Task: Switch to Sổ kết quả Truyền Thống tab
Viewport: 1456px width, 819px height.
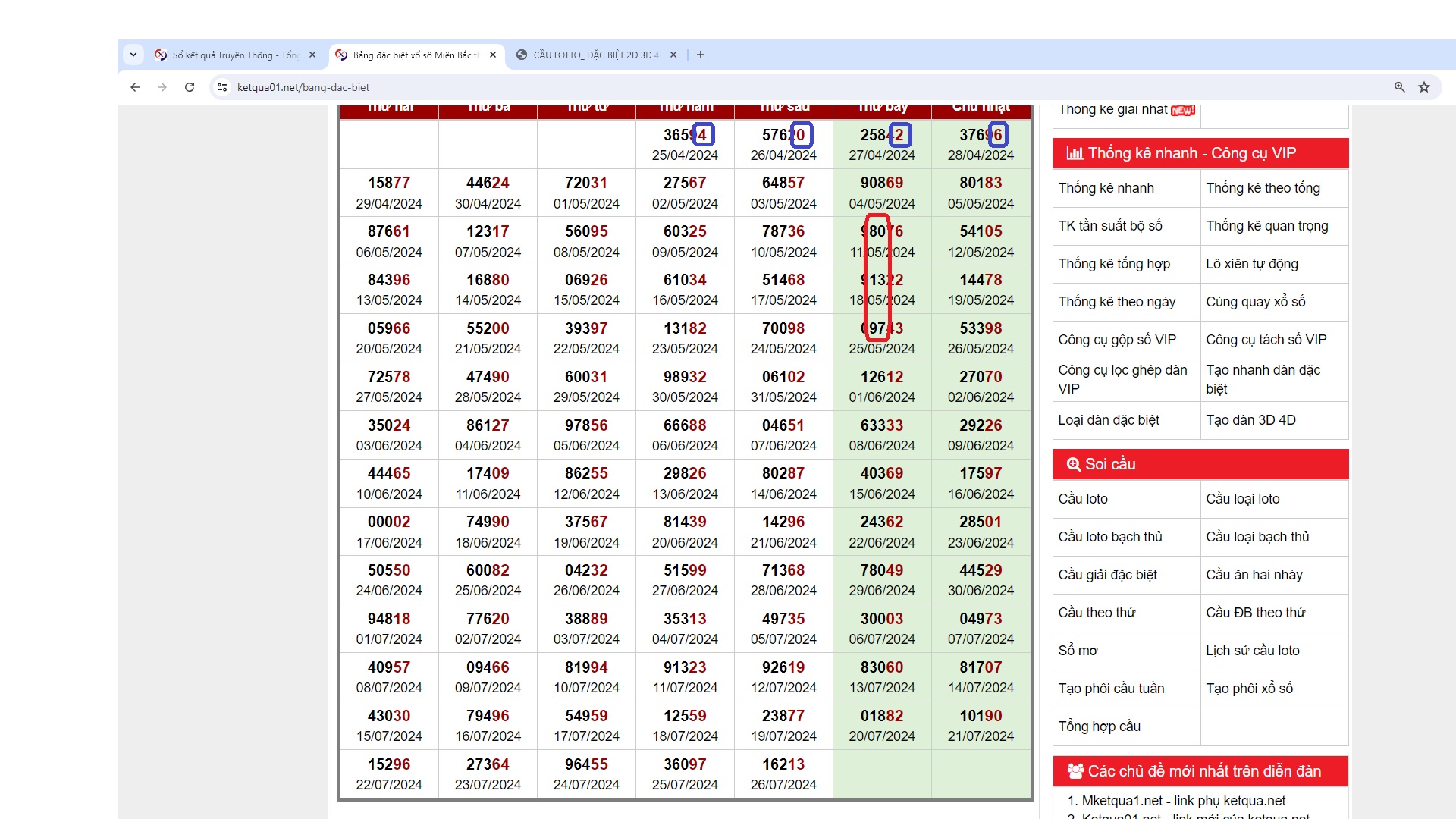Action: pos(235,55)
